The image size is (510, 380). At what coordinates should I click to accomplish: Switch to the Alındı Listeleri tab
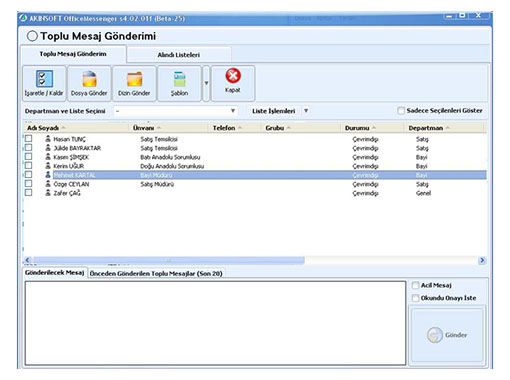179,55
